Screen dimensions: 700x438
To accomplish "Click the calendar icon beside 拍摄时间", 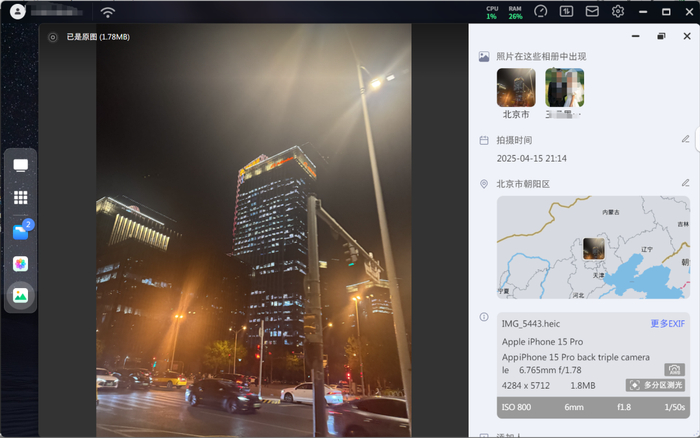I will 484,141.
